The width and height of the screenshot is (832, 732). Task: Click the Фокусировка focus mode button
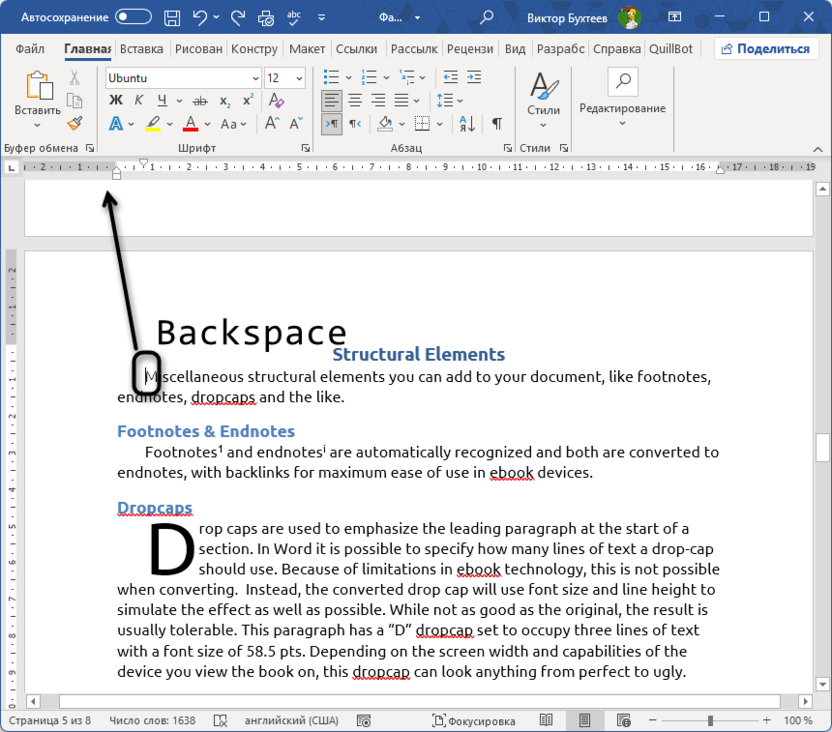(474, 720)
